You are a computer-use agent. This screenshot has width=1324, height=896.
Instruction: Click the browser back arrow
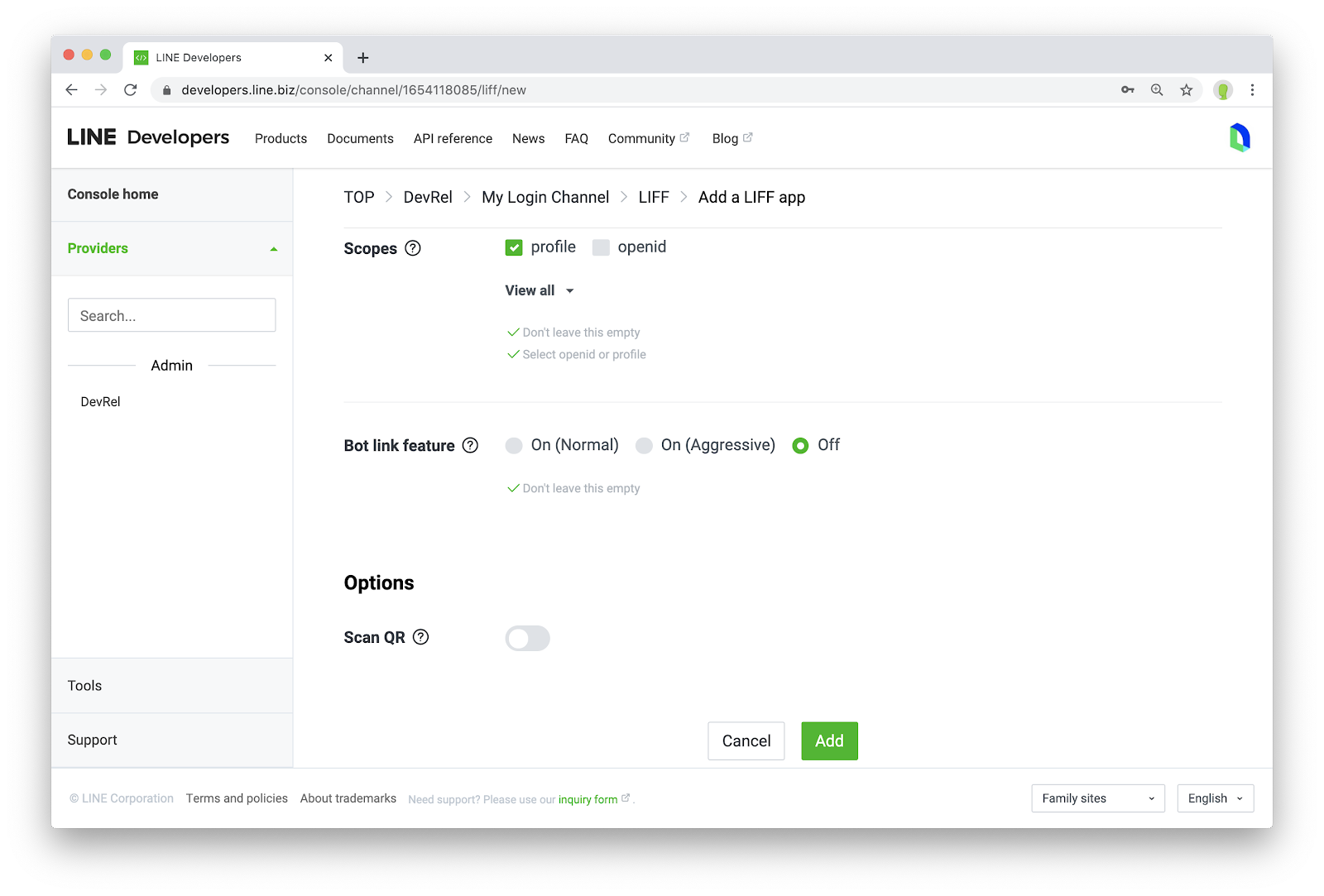point(72,90)
